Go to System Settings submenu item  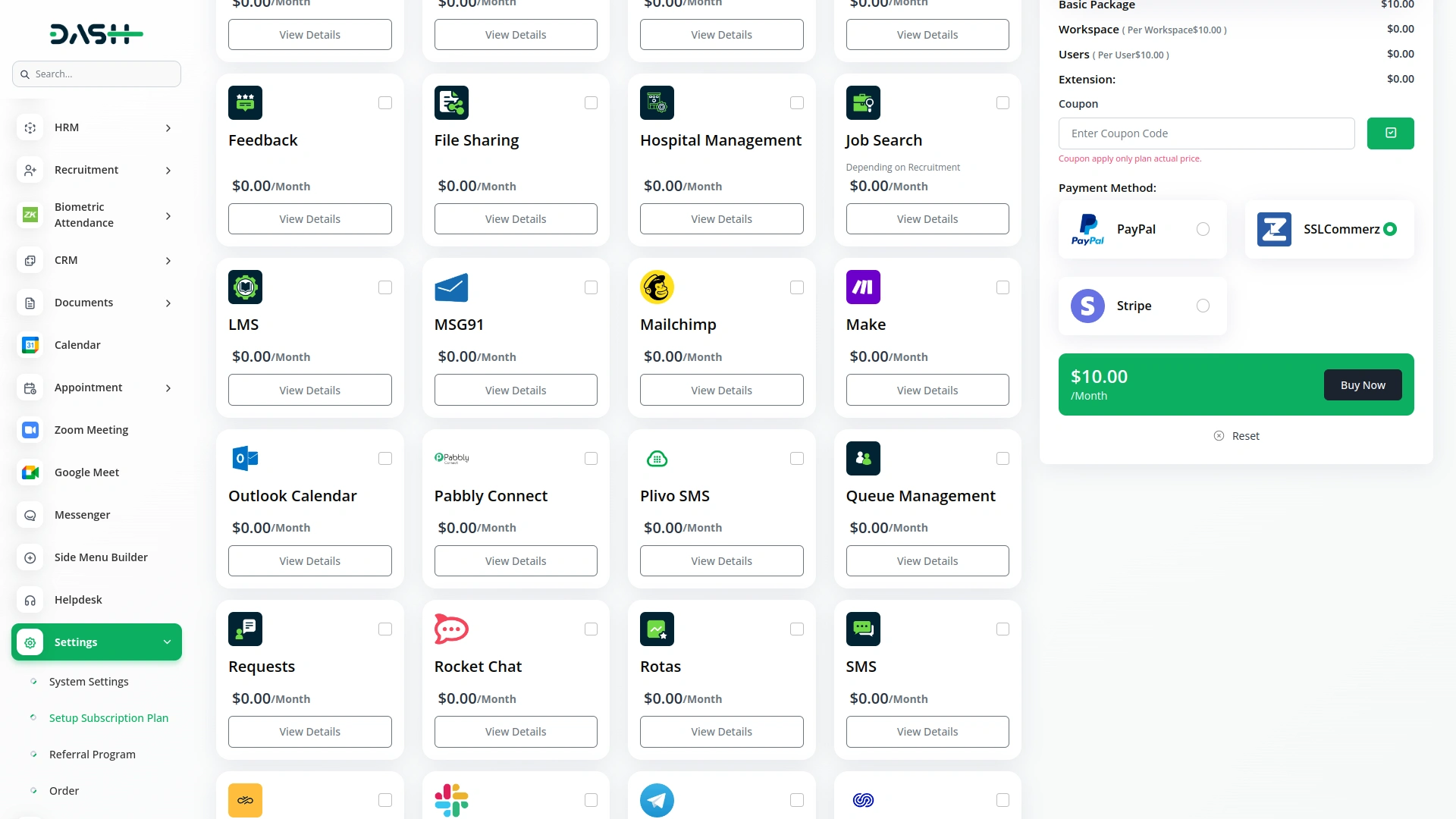coord(89,682)
